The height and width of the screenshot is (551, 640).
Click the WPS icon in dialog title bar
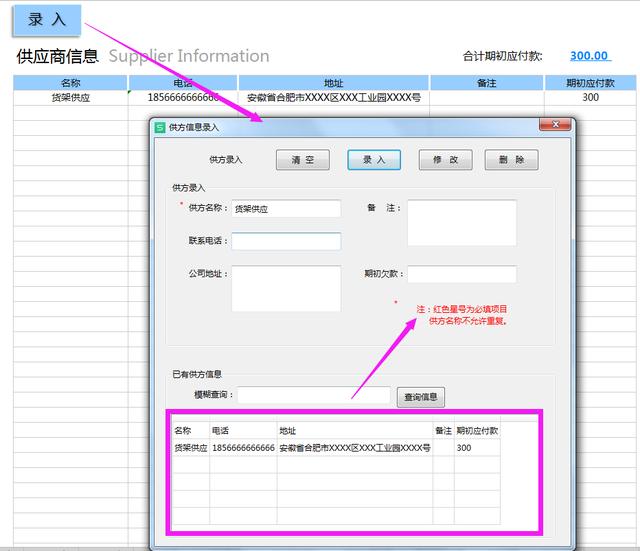(159, 127)
